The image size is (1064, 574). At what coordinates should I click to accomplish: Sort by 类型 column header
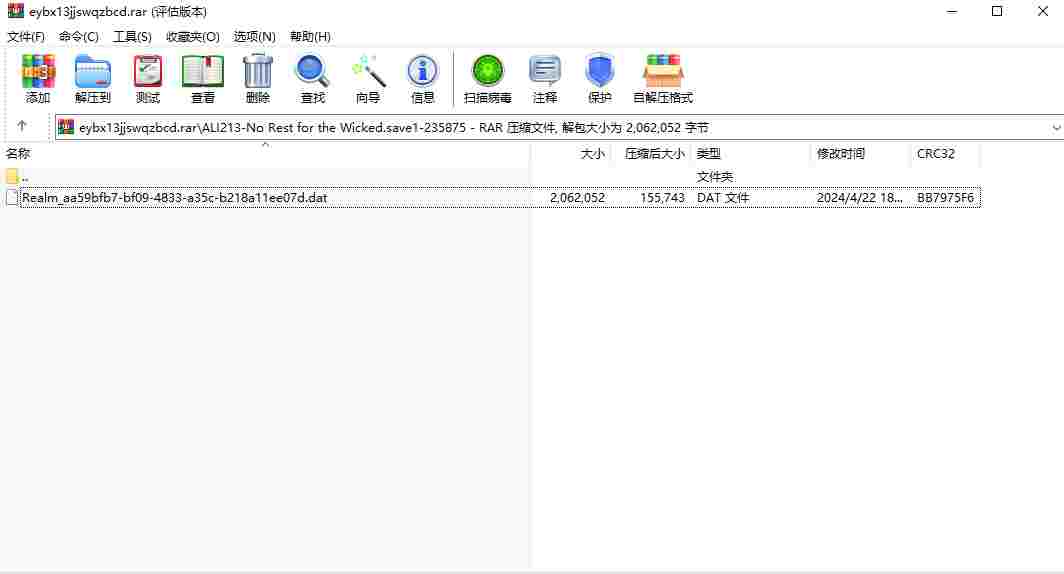(x=708, y=154)
